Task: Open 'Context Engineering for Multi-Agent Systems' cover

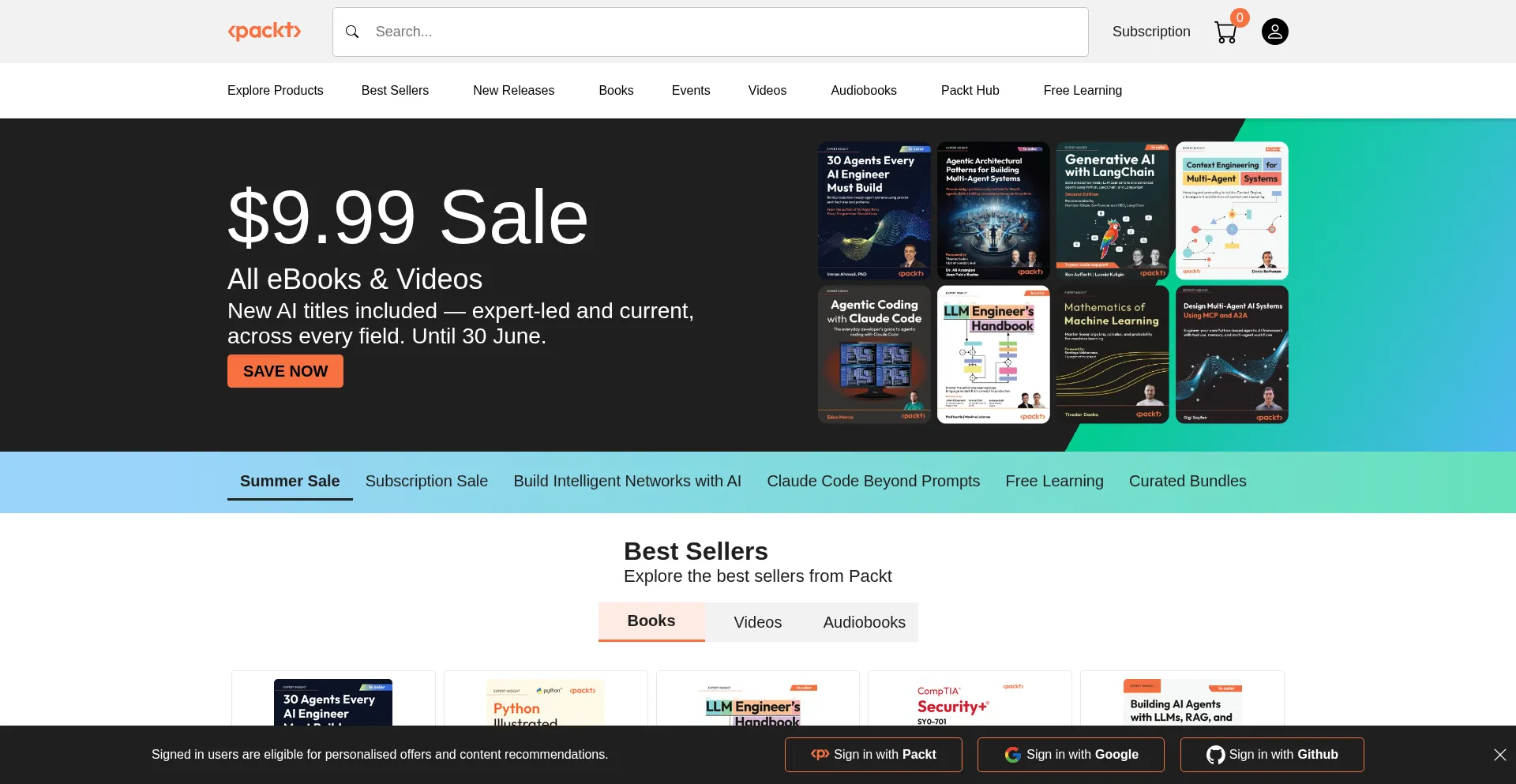Action: [x=1232, y=211]
